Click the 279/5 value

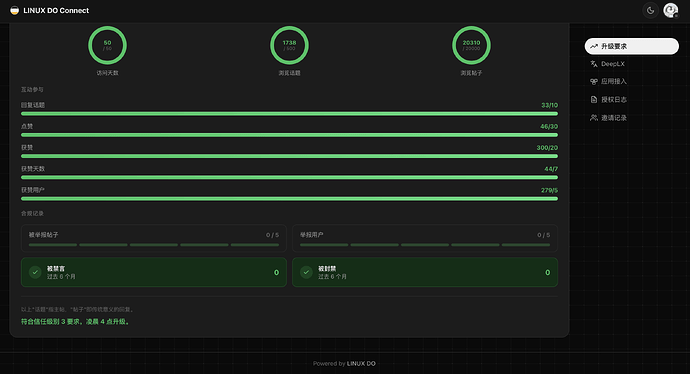(549, 190)
